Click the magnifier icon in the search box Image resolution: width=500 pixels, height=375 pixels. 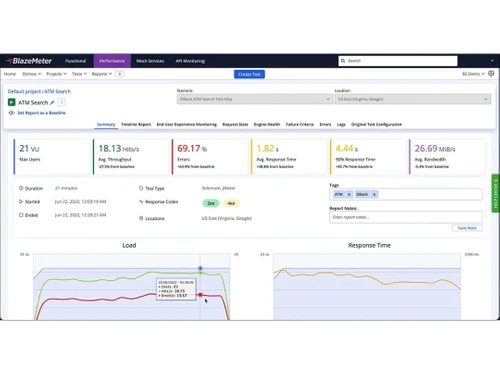(343, 61)
